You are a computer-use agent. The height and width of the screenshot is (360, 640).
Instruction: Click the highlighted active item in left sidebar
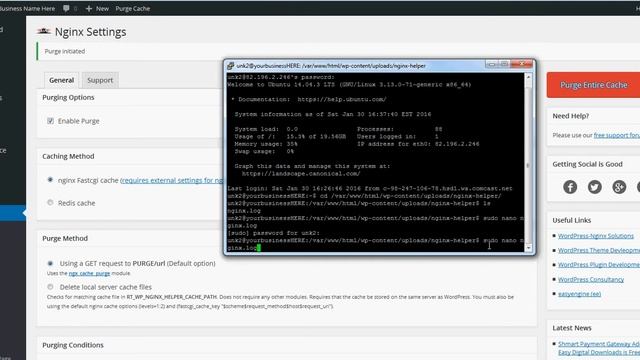[13, 213]
